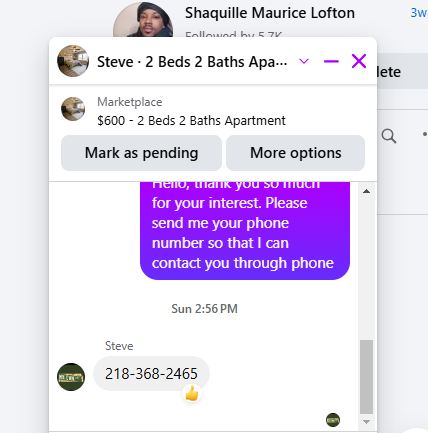This screenshot has width=428, height=433.
Task: Click the thumbs-up reaction on Steve's message
Action: click(x=192, y=394)
